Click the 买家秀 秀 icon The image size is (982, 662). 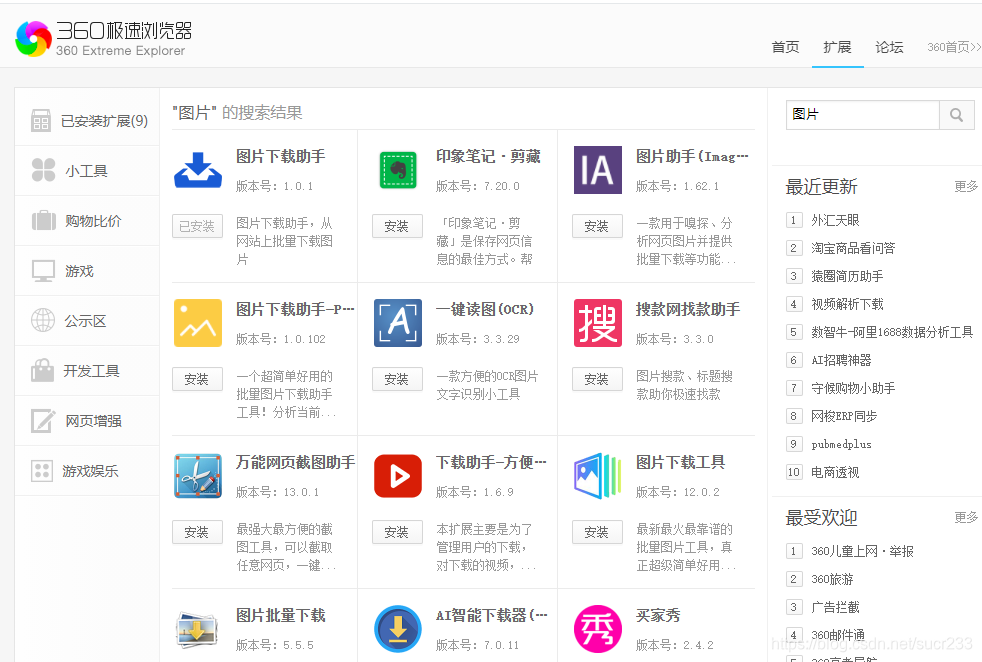597,629
